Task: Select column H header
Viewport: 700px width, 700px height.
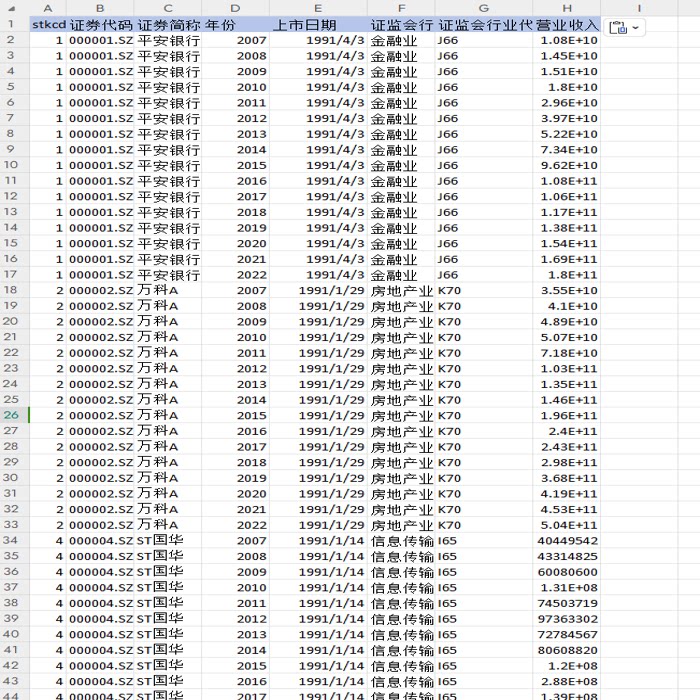Action: pos(567,8)
